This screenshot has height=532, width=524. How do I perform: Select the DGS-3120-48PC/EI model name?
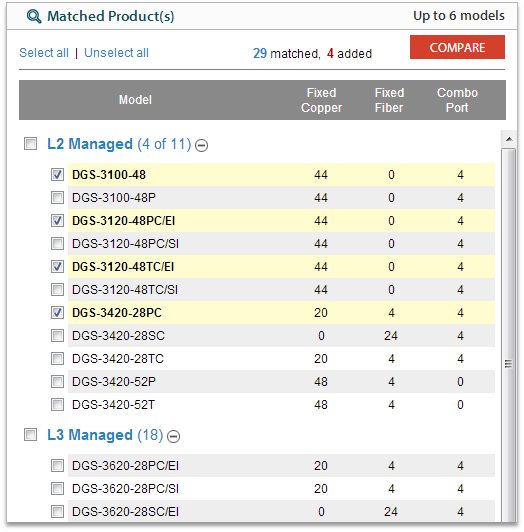pos(124,221)
